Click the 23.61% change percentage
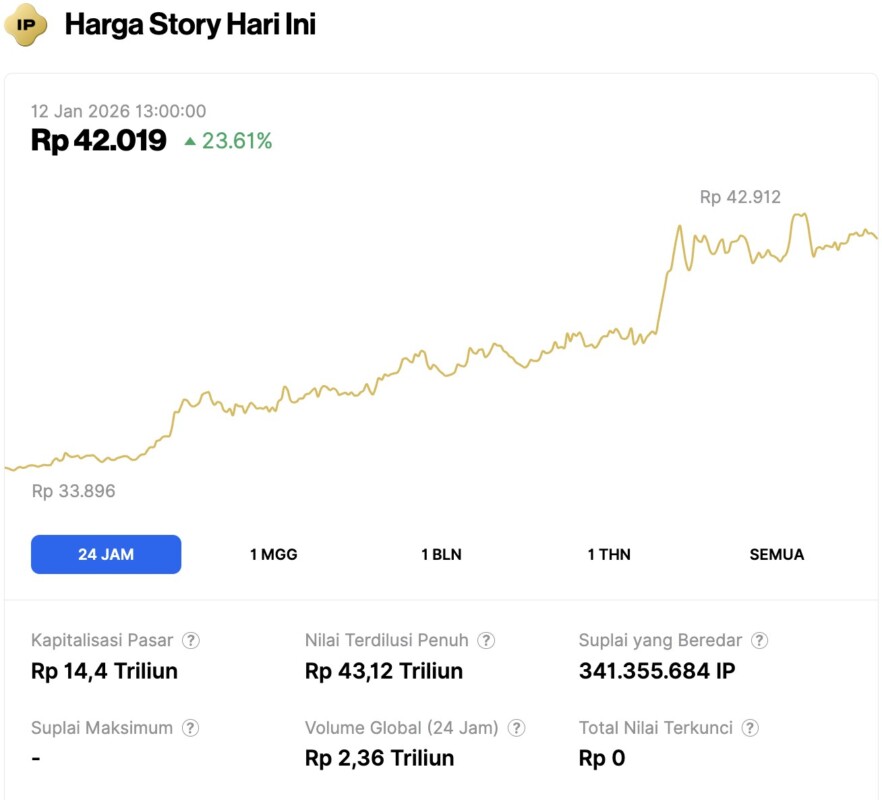Screen dimensions: 882x800 (237, 142)
